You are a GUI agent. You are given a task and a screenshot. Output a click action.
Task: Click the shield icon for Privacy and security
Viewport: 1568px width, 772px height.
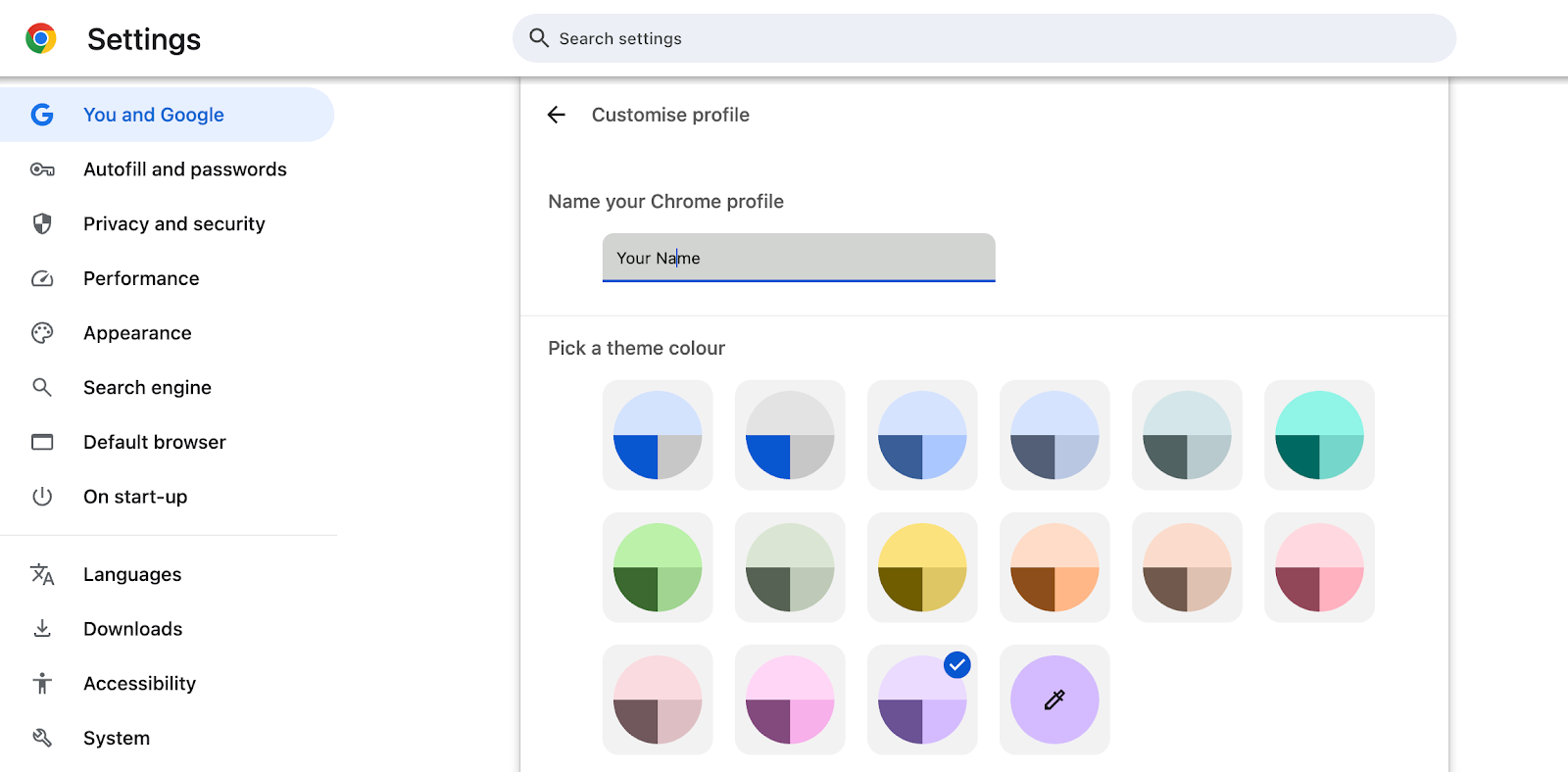pyautogui.click(x=42, y=224)
